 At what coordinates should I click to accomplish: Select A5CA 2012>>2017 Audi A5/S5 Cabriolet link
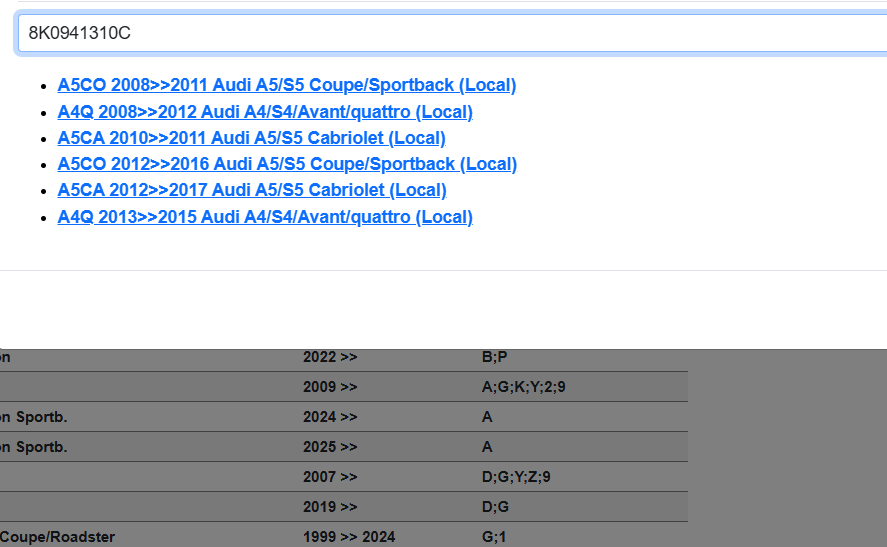coord(251,190)
